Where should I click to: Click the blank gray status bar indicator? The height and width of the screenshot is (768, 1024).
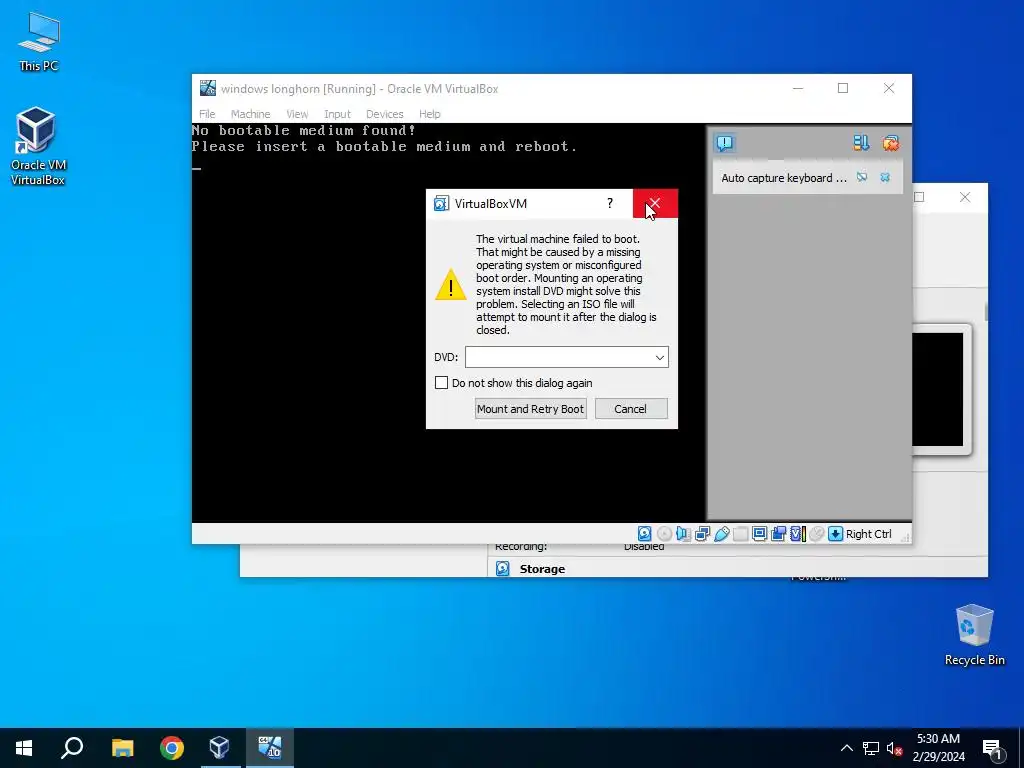741,534
